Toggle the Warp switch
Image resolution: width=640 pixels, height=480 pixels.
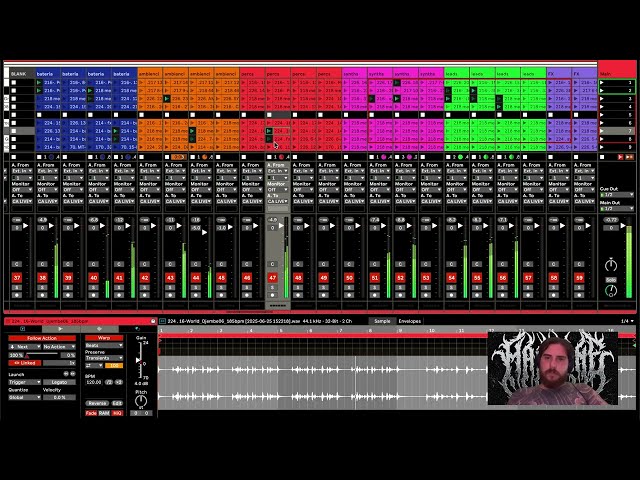click(x=104, y=338)
